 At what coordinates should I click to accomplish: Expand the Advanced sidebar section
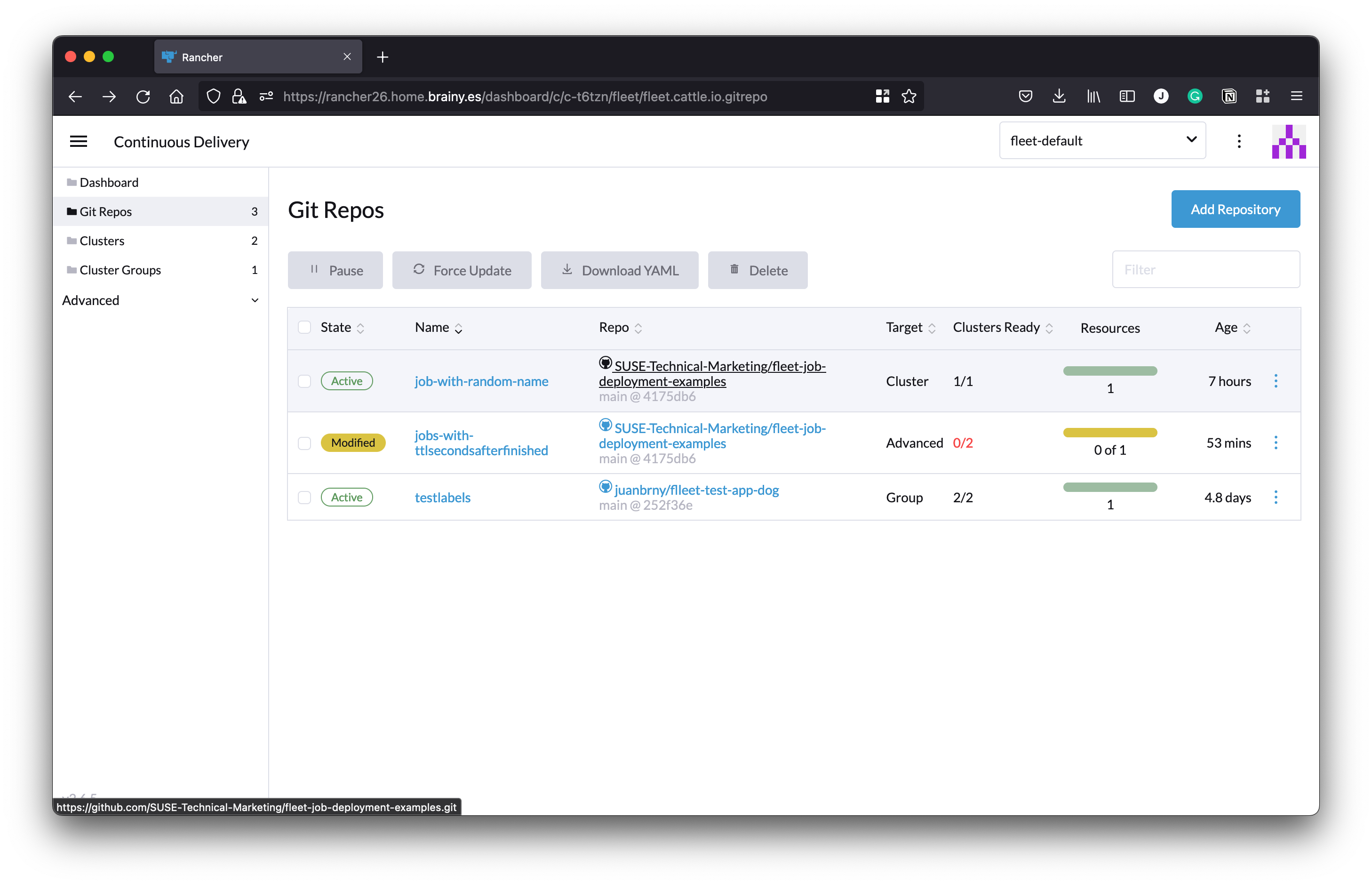point(160,300)
